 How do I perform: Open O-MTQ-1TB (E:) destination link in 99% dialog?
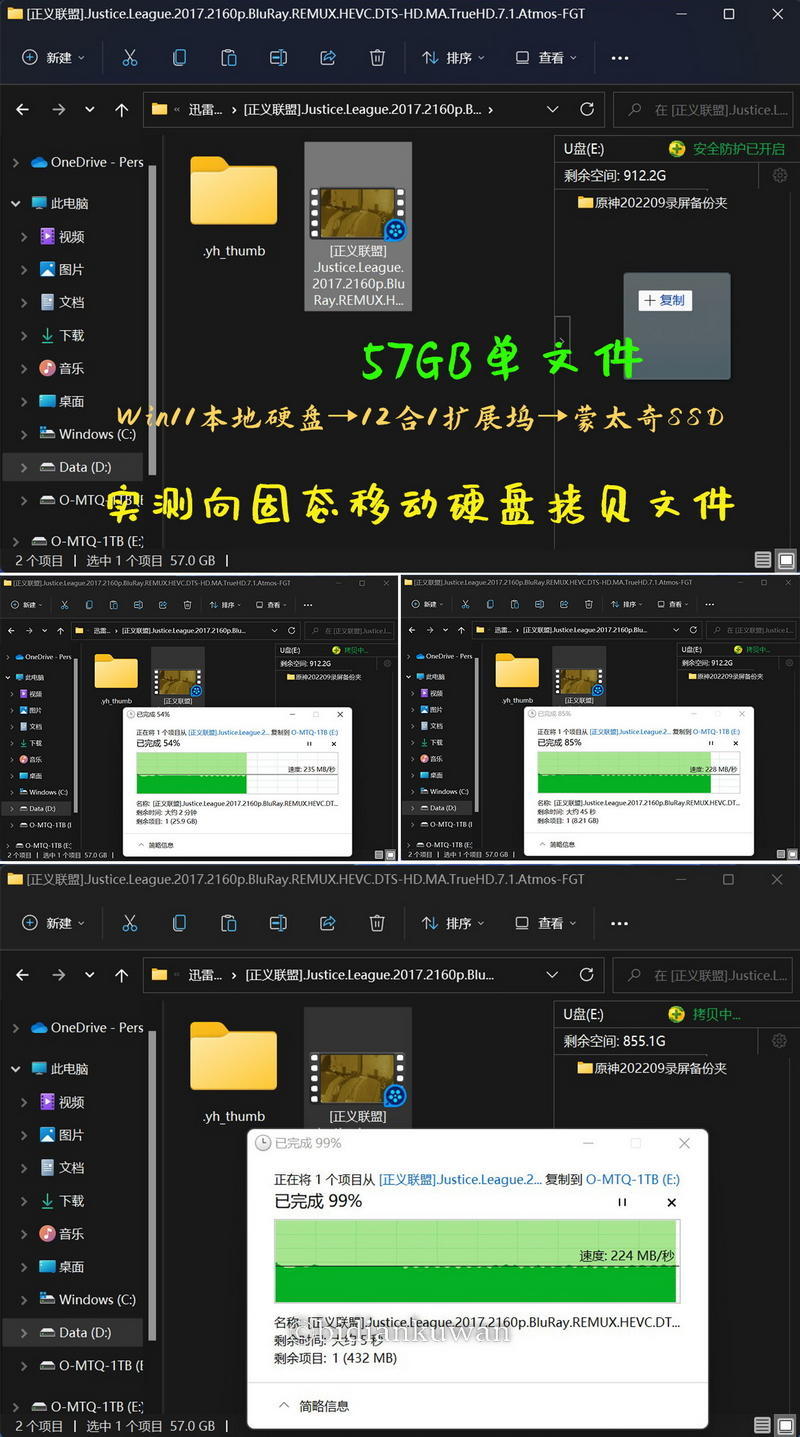(633, 1179)
